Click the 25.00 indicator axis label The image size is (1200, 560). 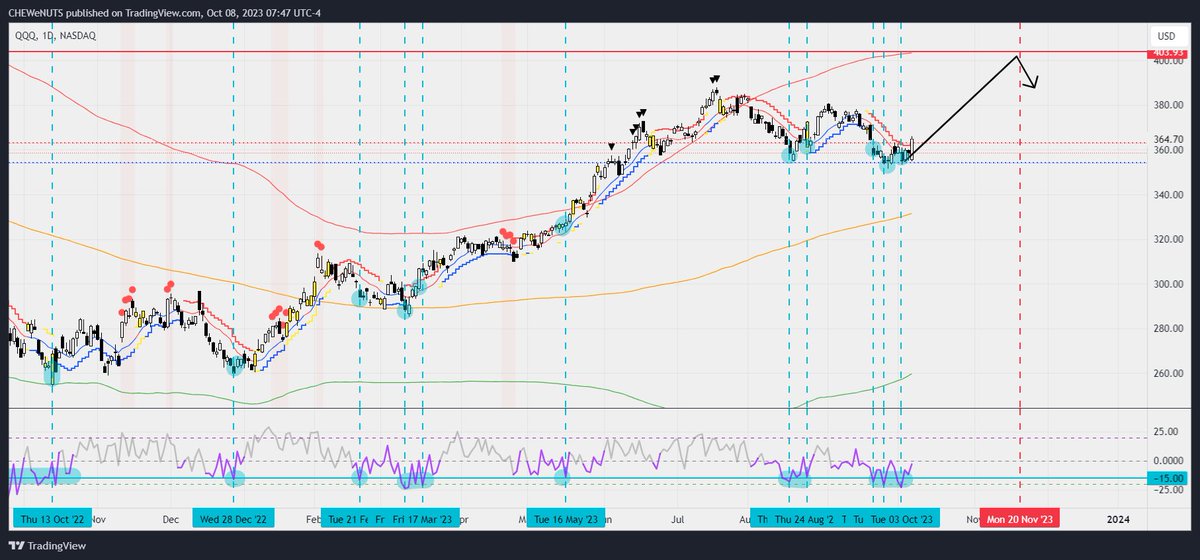tap(1166, 432)
